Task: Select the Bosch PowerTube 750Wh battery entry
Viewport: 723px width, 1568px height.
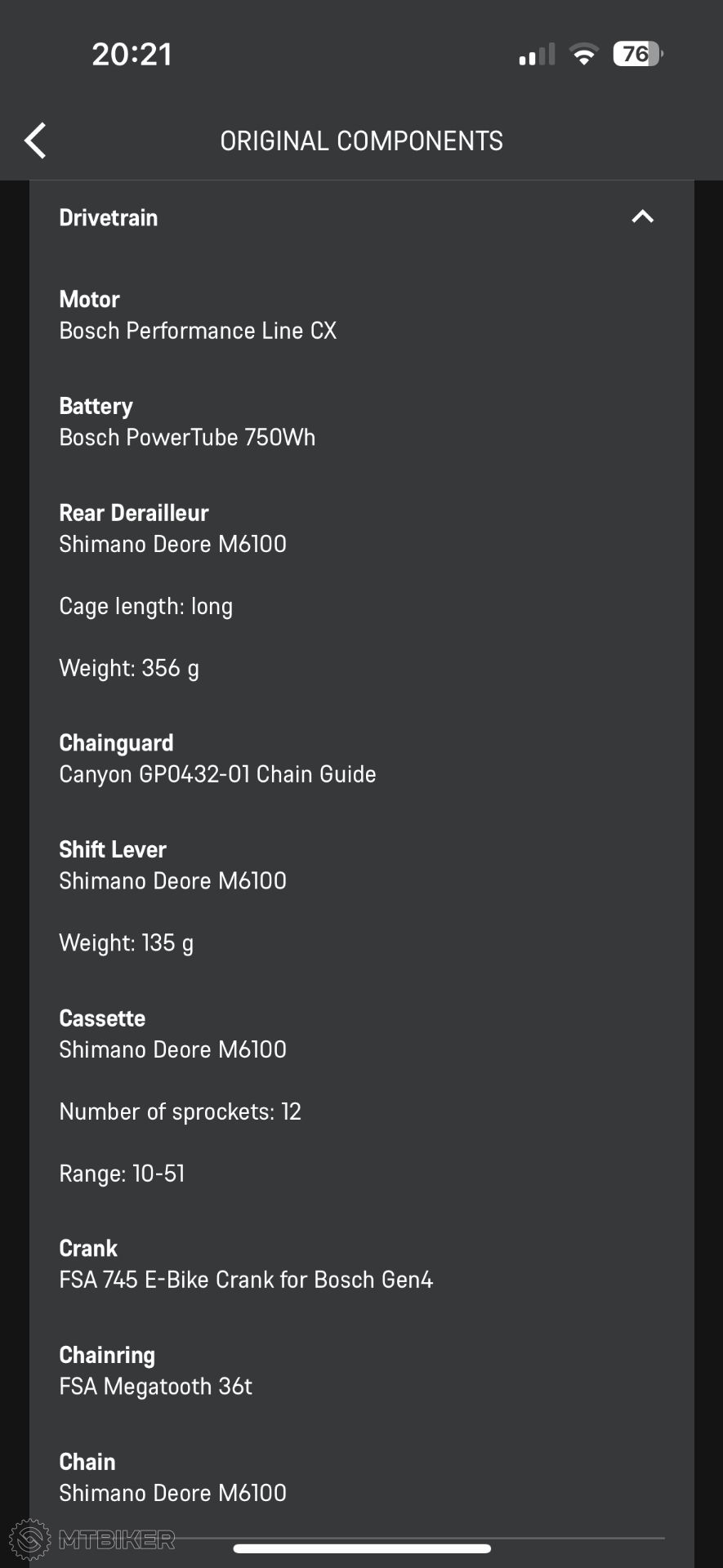Action: tap(187, 438)
